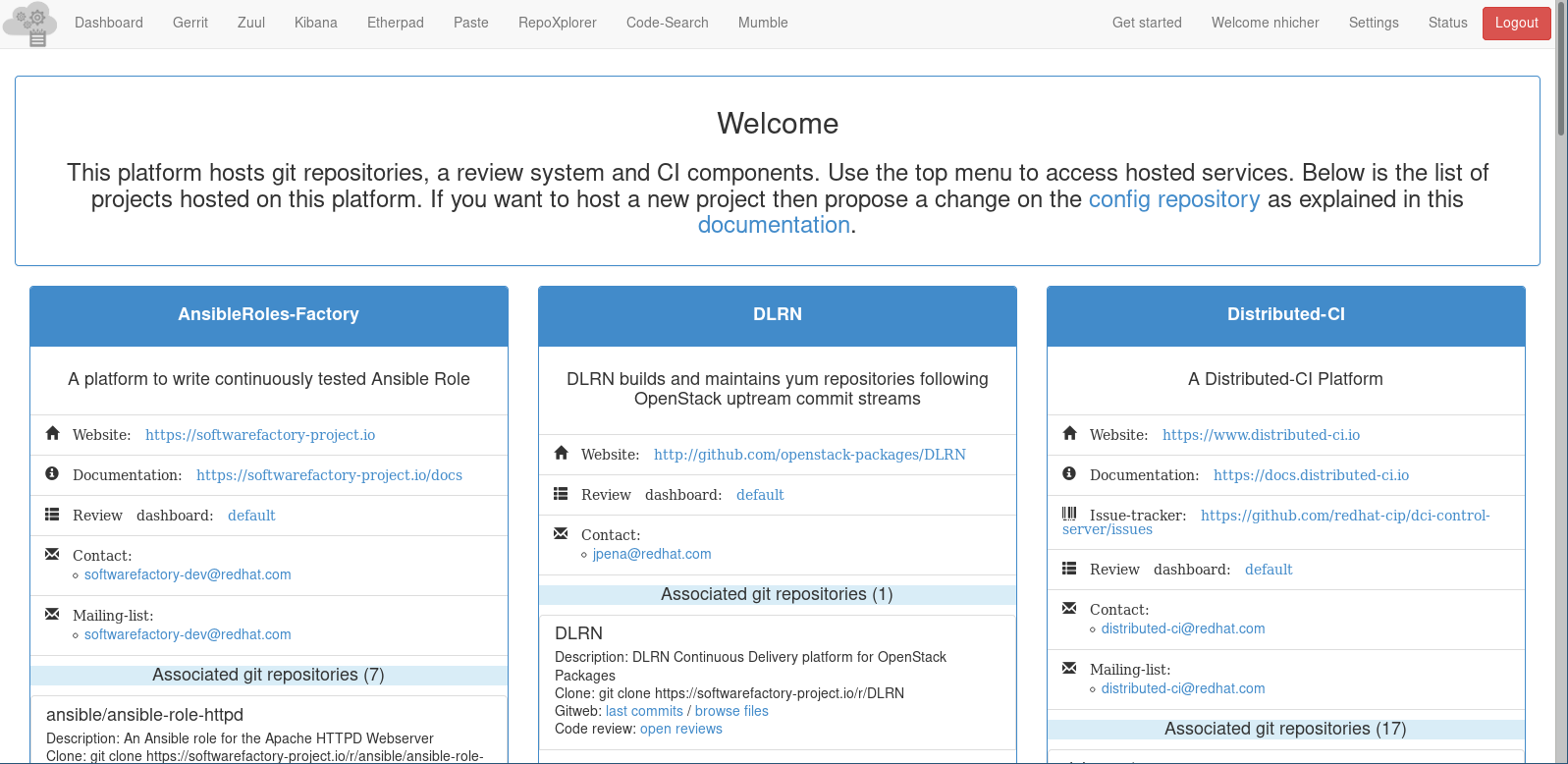Click the envelope icon beside DLRN Contact
This screenshot has width=1568, height=764.
coord(561,533)
